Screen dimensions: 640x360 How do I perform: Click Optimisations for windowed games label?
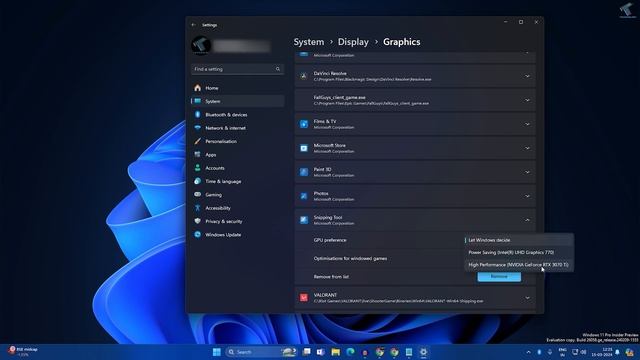(x=350, y=258)
